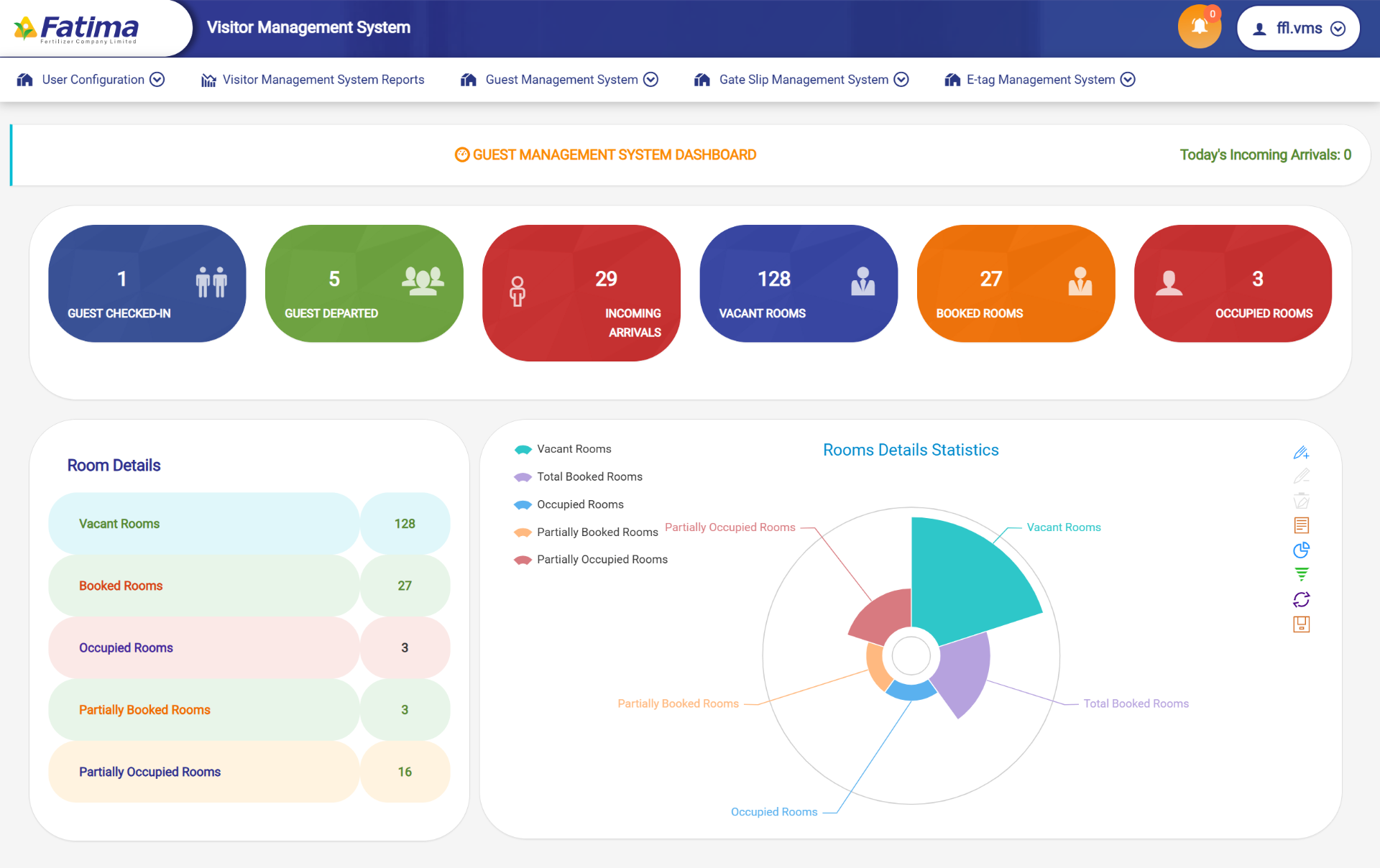Click the draw-brush pencil-plus chart tool
The width and height of the screenshot is (1380, 868).
click(1301, 452)
